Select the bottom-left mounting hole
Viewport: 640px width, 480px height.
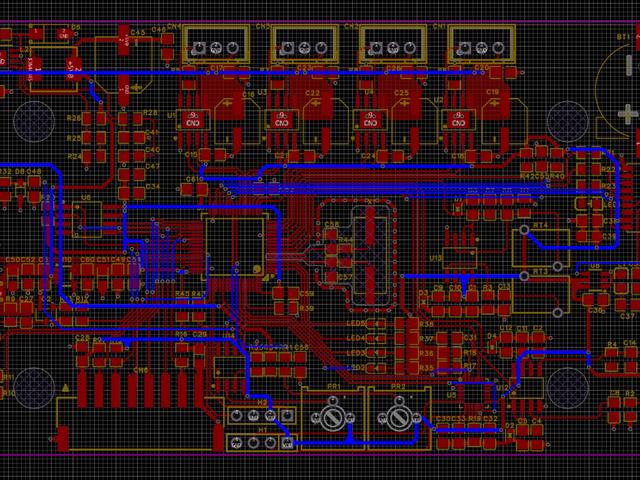(x=34, y=388)
